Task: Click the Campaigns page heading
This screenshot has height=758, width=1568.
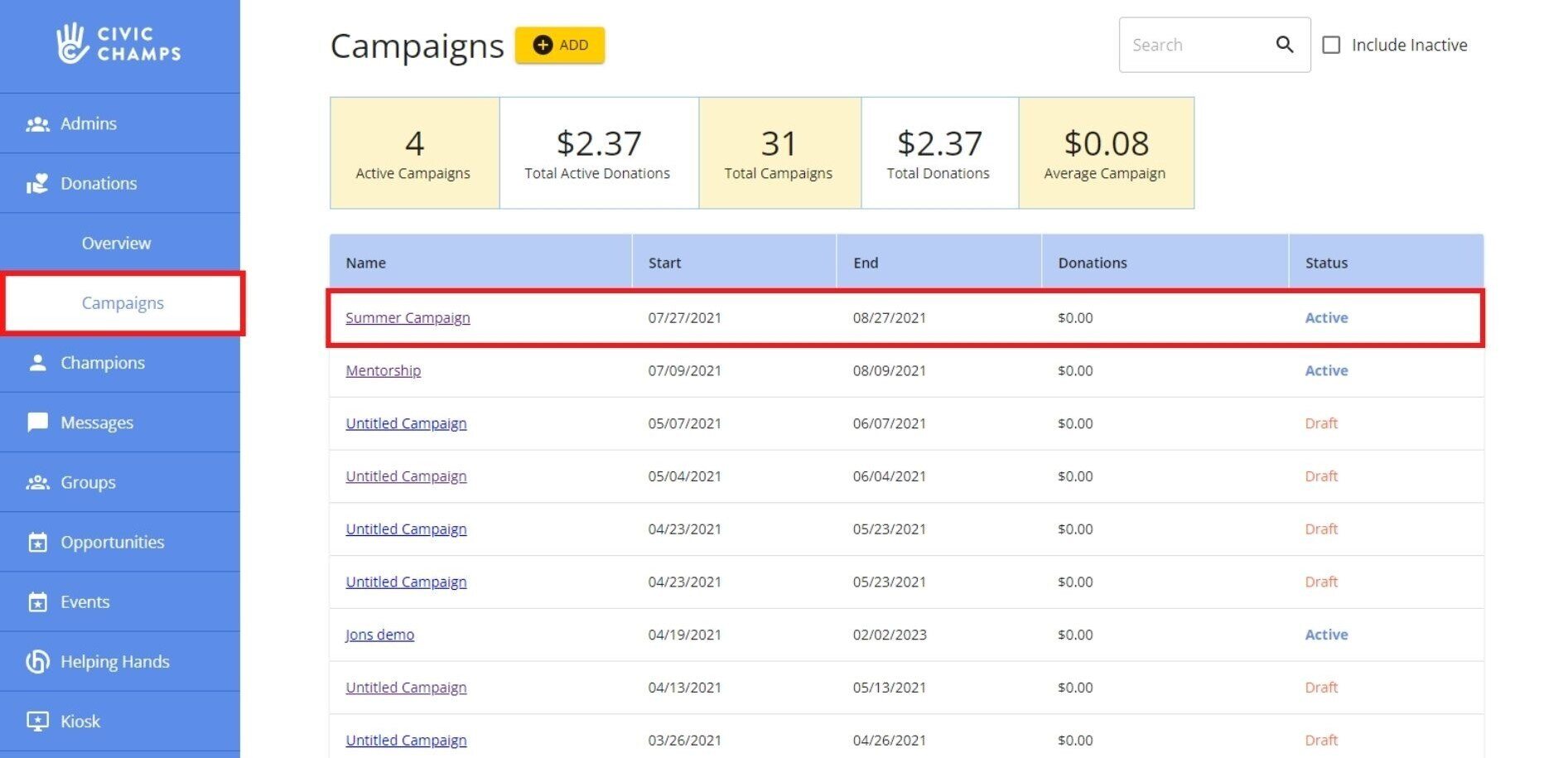Action: point(417,46)
